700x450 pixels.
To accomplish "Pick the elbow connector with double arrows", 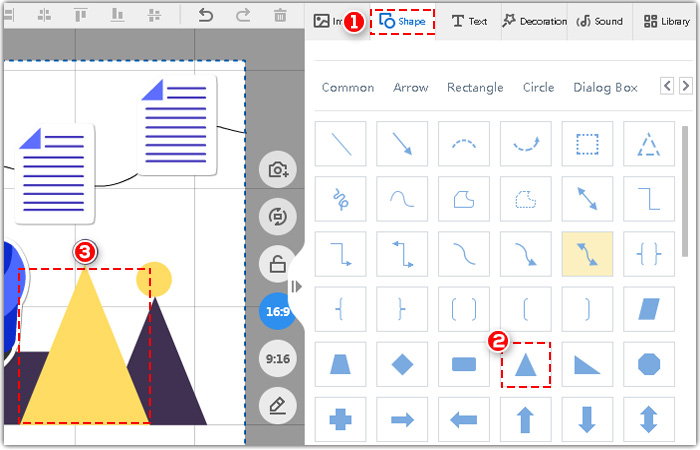I will (402, 254).
